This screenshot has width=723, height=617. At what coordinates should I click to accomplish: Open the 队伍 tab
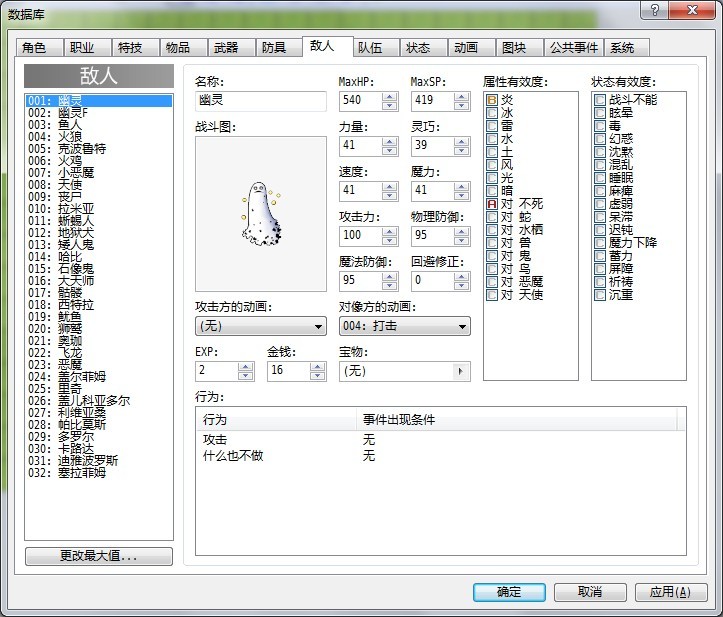pos(376,47)
